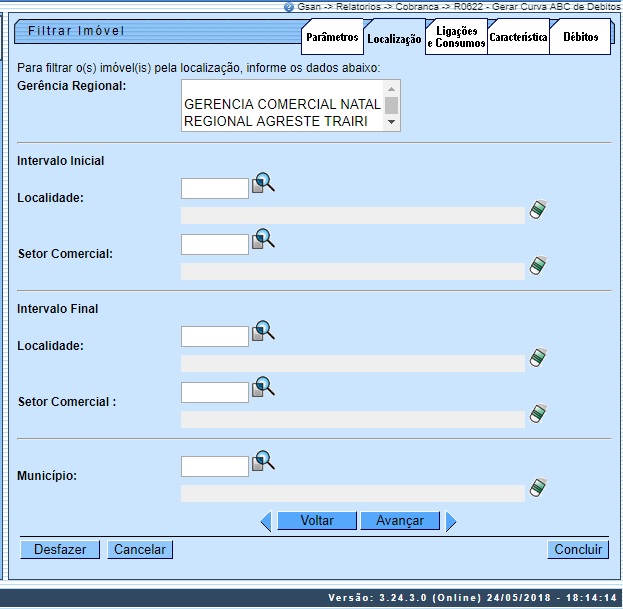Focus the initial Localidade code field
This screenshot has height=609, width=623.
coord(215,188)
